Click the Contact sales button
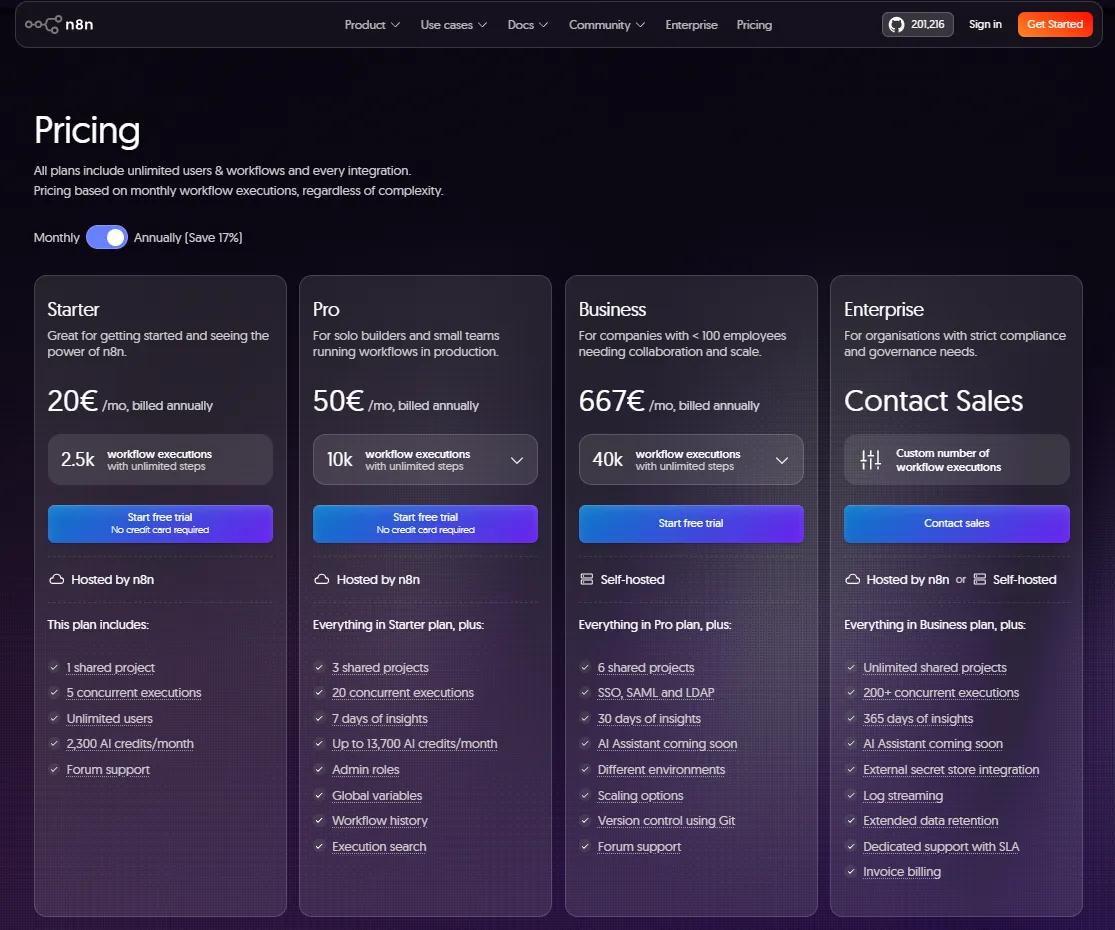The height and width of the screenshot is (930, 1115). coord(956,523)
